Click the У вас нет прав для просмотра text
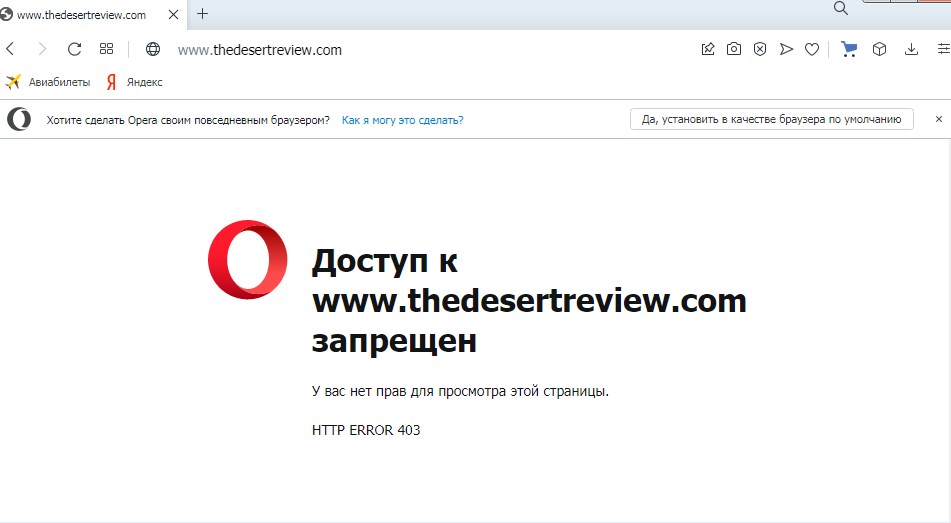 460,391
